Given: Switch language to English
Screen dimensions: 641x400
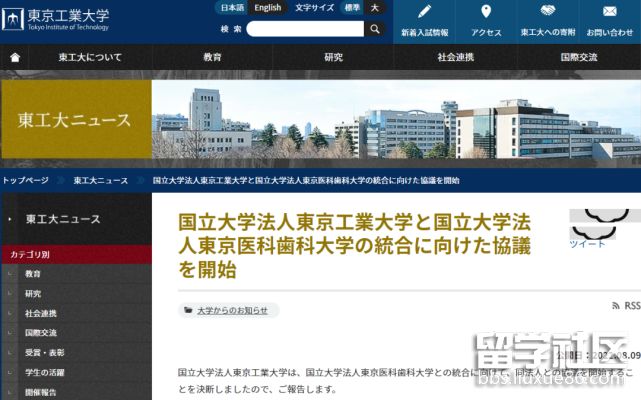Looking at the screenshot, I should point(268,8).
